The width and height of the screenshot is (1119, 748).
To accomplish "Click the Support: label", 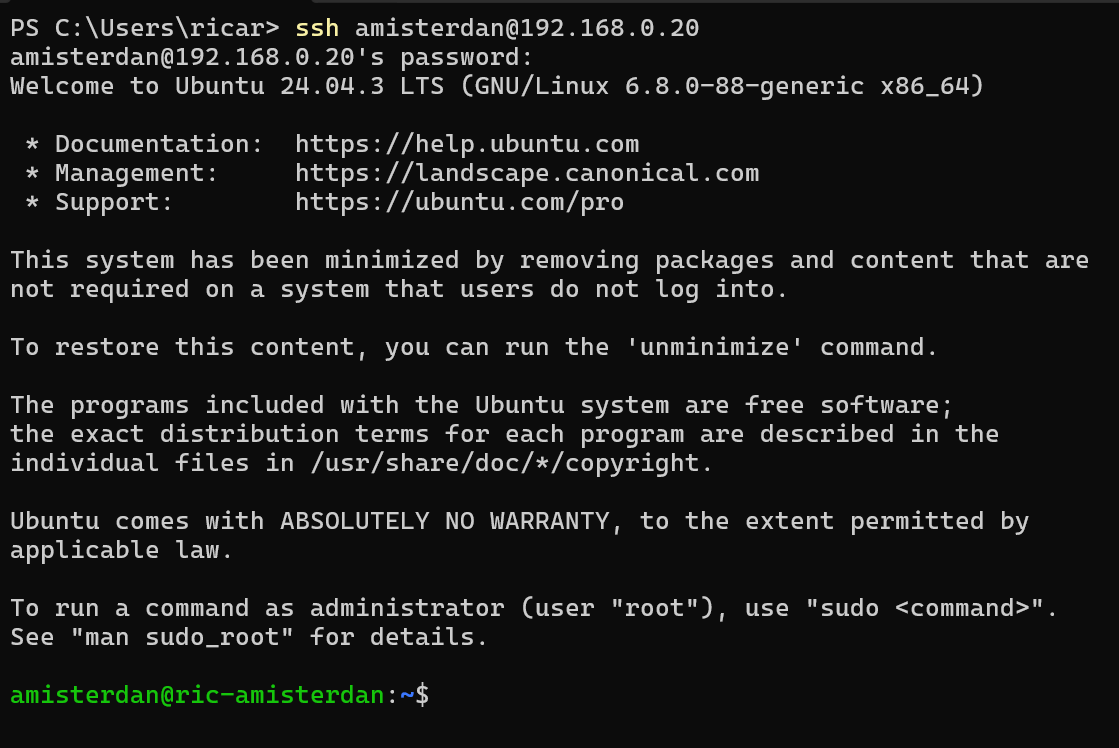I will pos(114,202).
